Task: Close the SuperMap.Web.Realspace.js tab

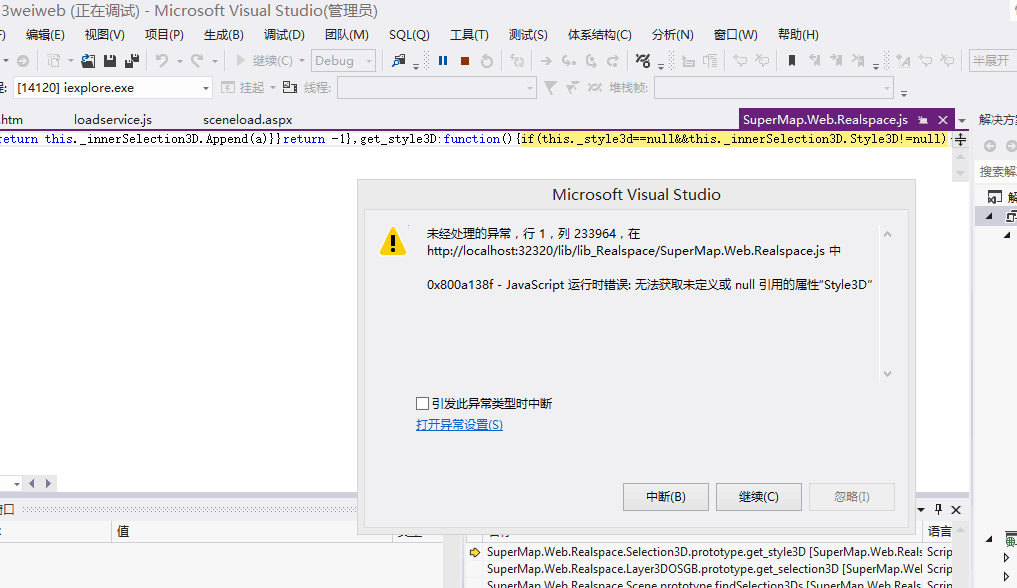Action: click(x=943, y=120)
